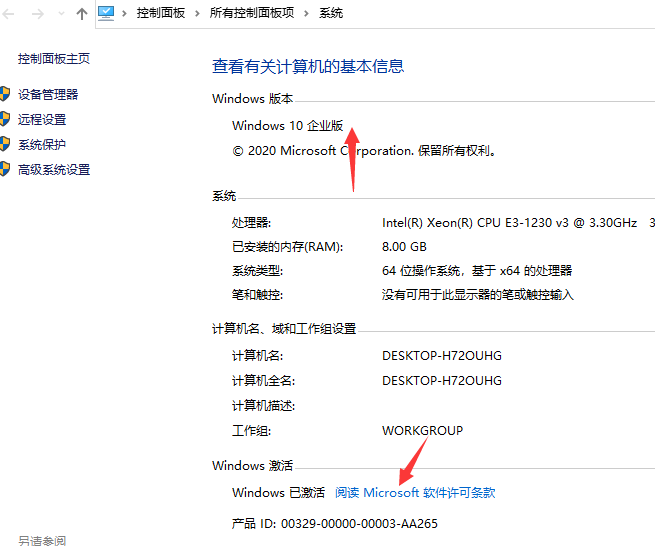Open the 设备管理器 link

(48, 95)
